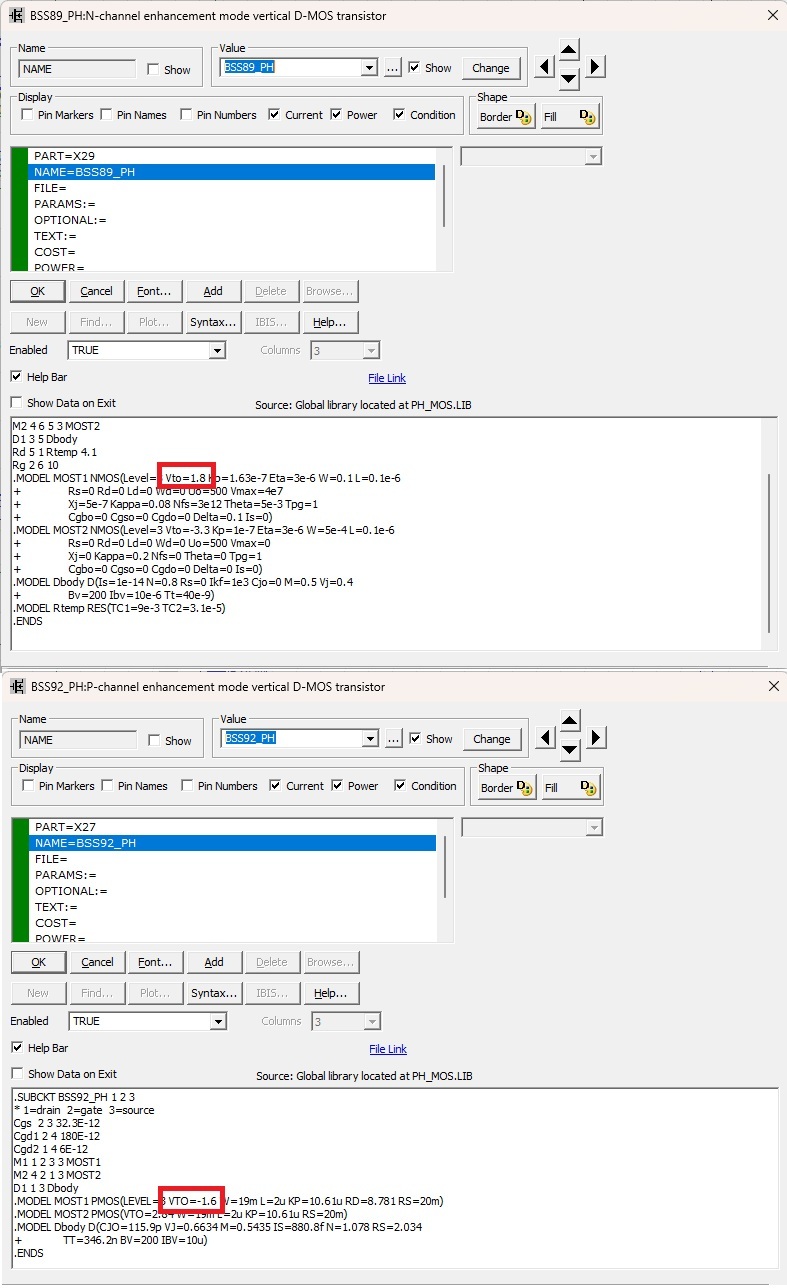Select PART=X29 attribute row
The width and height of the screenshot is (787, 1288).
click(232, 156)
